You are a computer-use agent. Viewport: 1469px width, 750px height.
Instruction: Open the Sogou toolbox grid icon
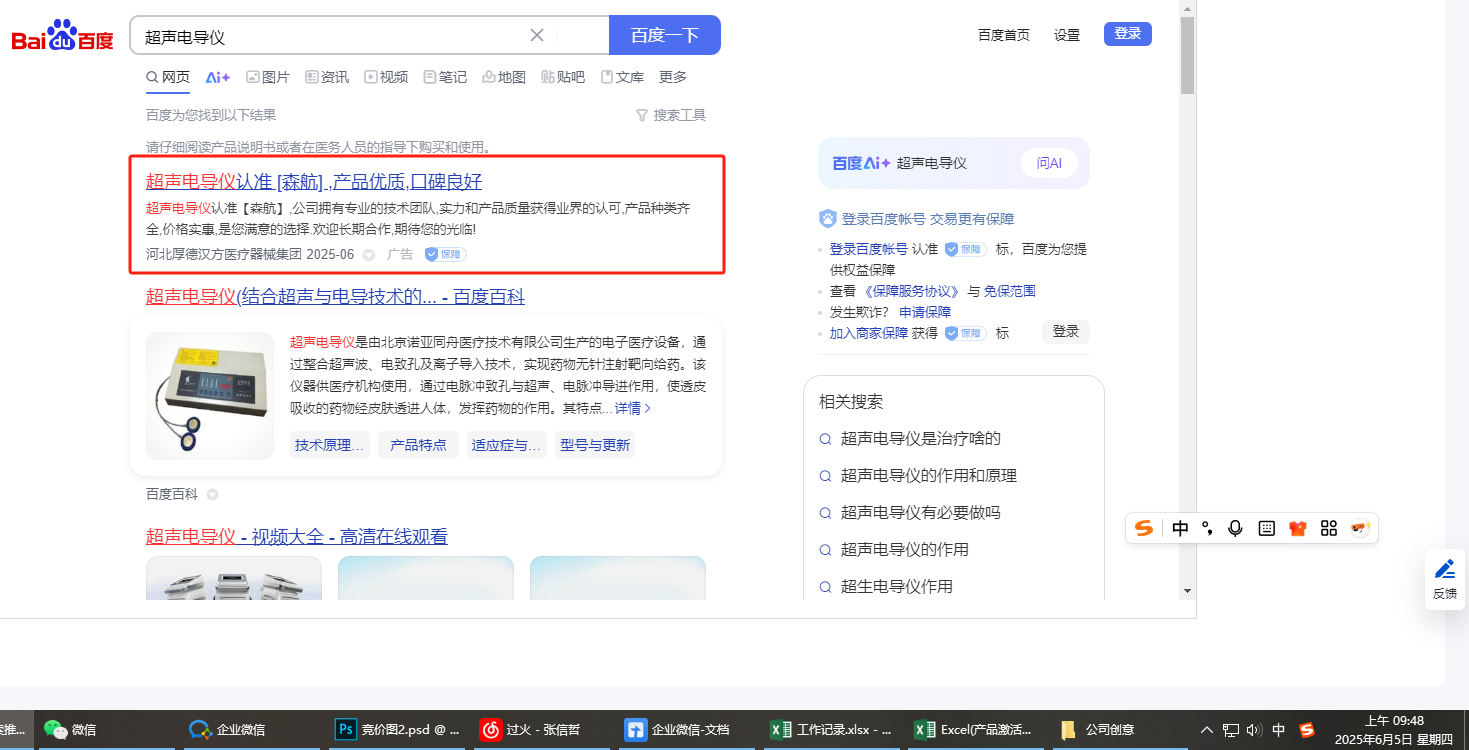(1329, 528)
